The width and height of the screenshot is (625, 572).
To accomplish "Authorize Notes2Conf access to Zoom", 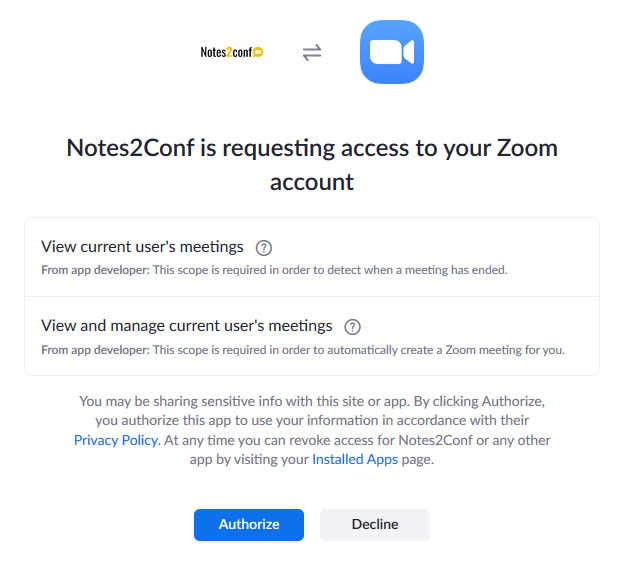I will coord(248,524).
